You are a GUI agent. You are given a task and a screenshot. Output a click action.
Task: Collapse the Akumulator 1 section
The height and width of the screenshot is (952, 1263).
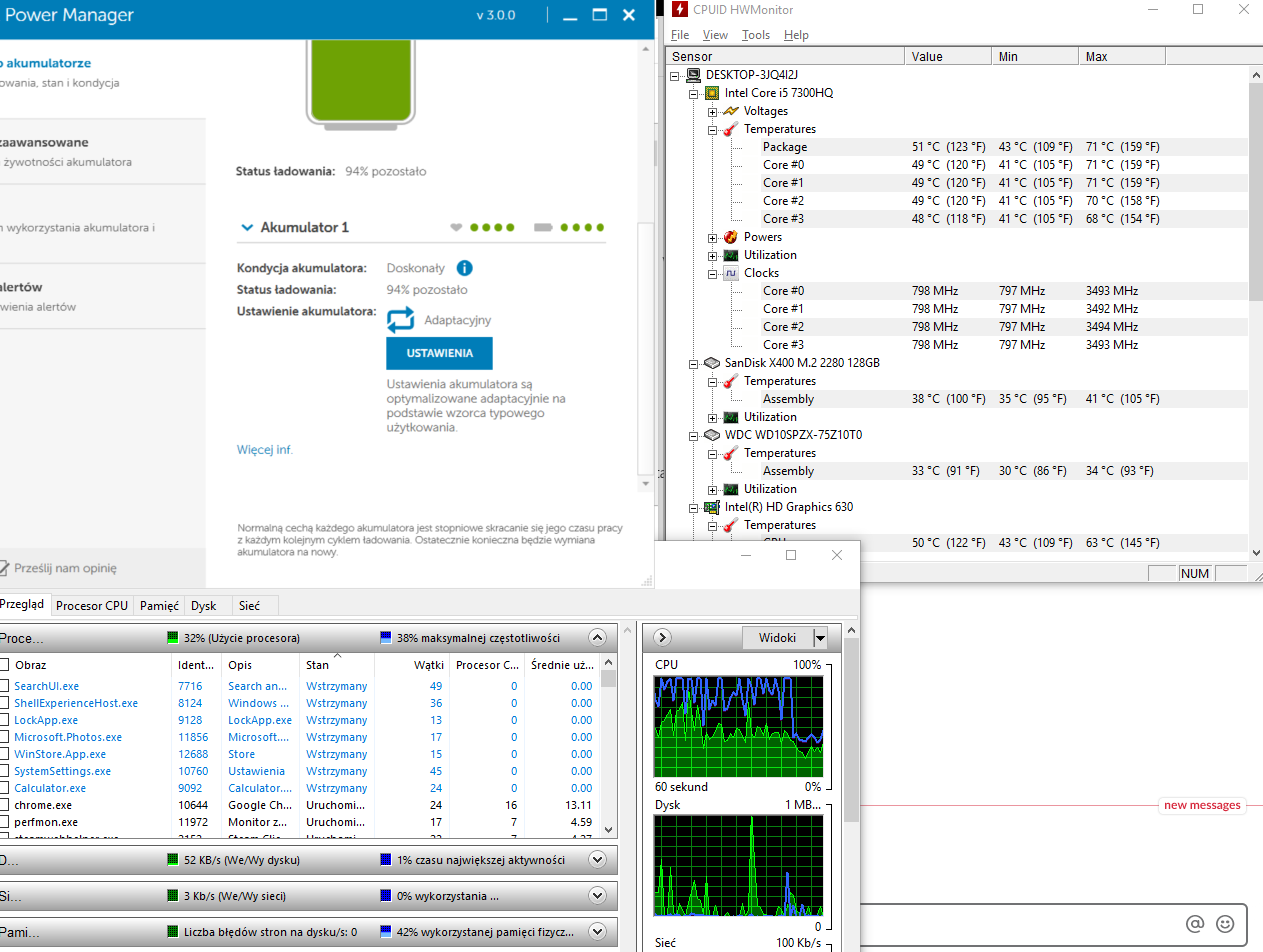point(247,228)
